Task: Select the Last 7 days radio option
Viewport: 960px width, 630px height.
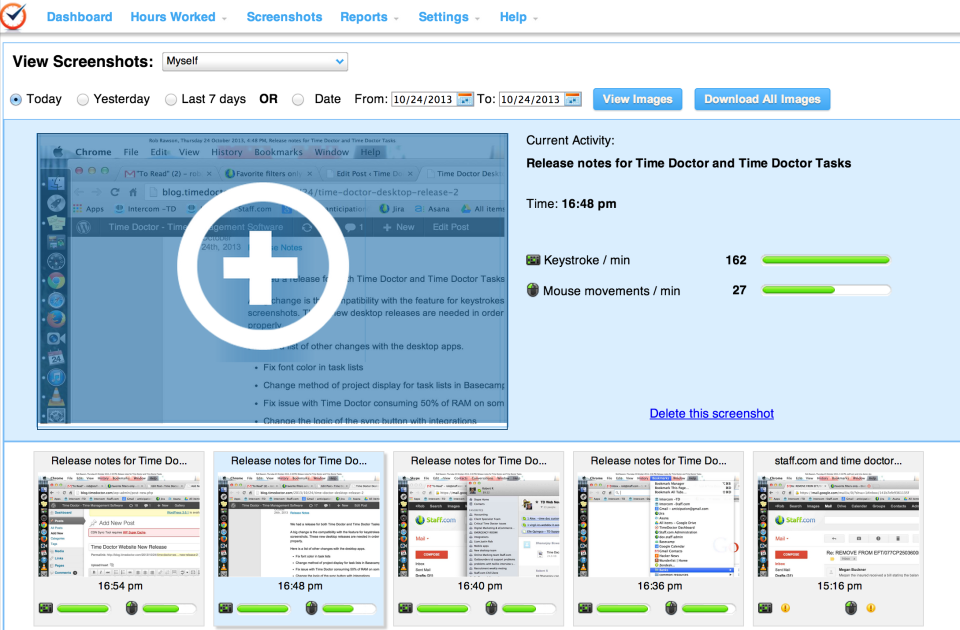Action: click(x=171, y=99)
